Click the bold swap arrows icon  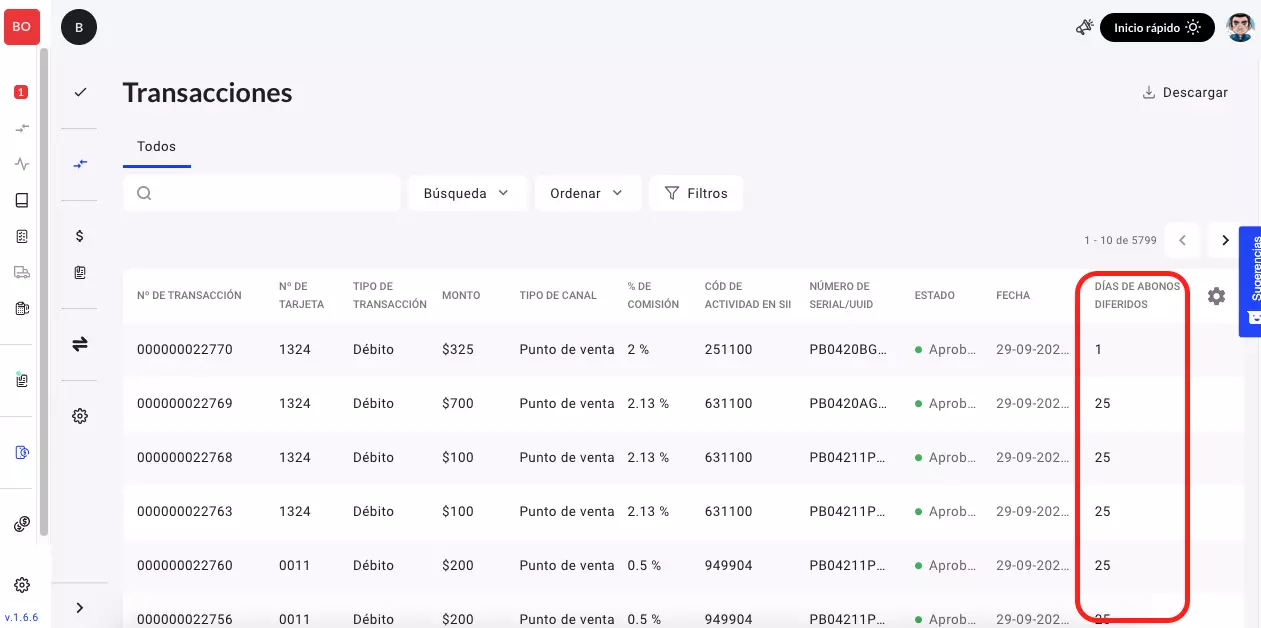click(x=80, y=344)
